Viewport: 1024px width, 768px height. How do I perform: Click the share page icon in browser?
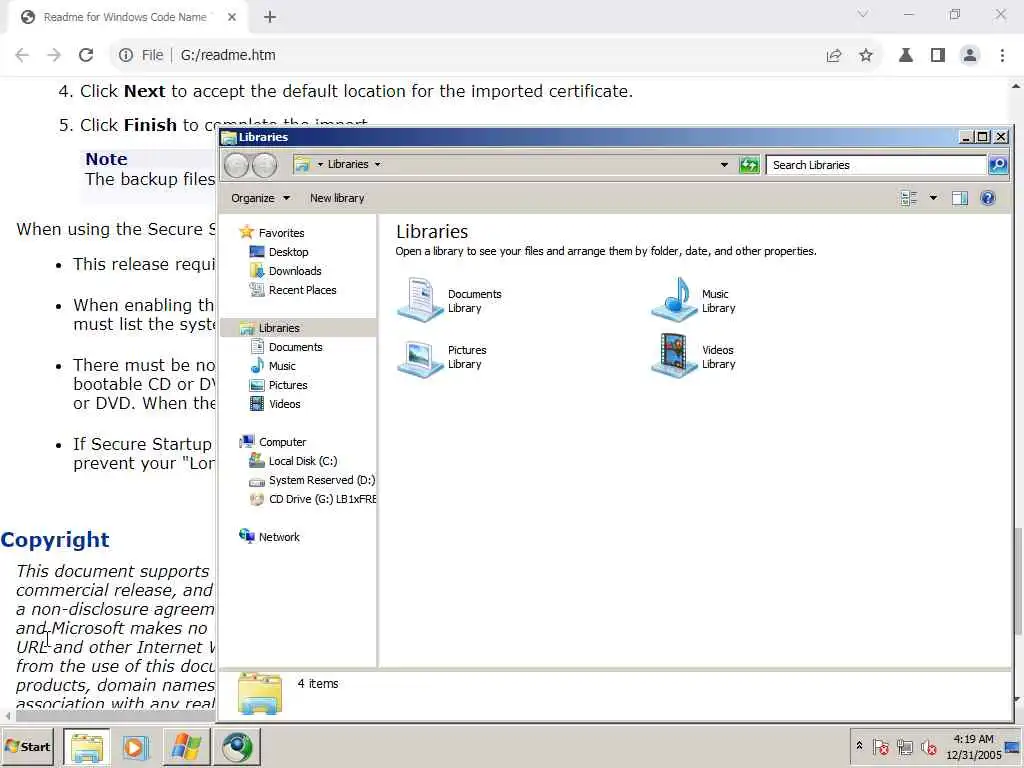pos(834,56)
